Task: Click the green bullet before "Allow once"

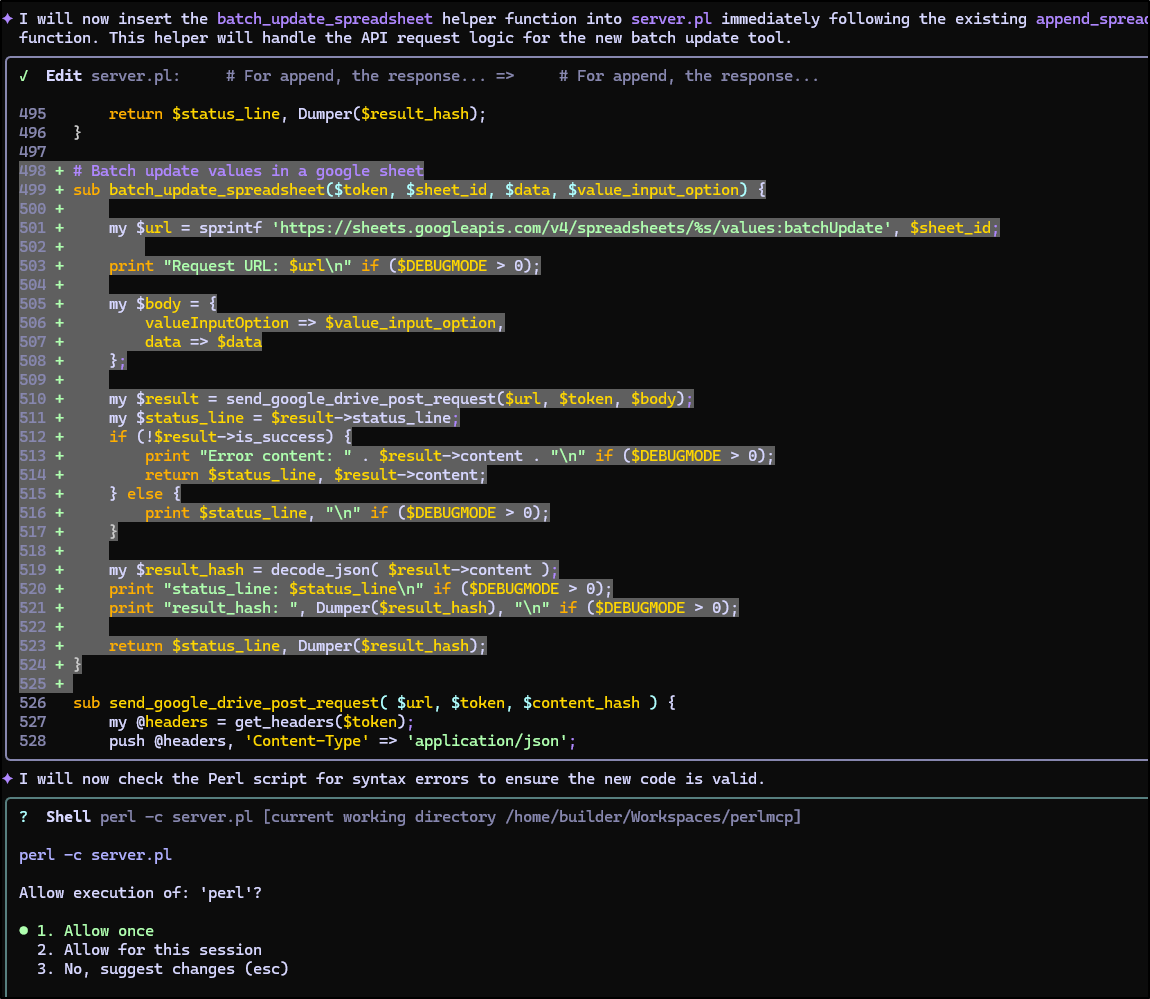Action: point(23,931)
